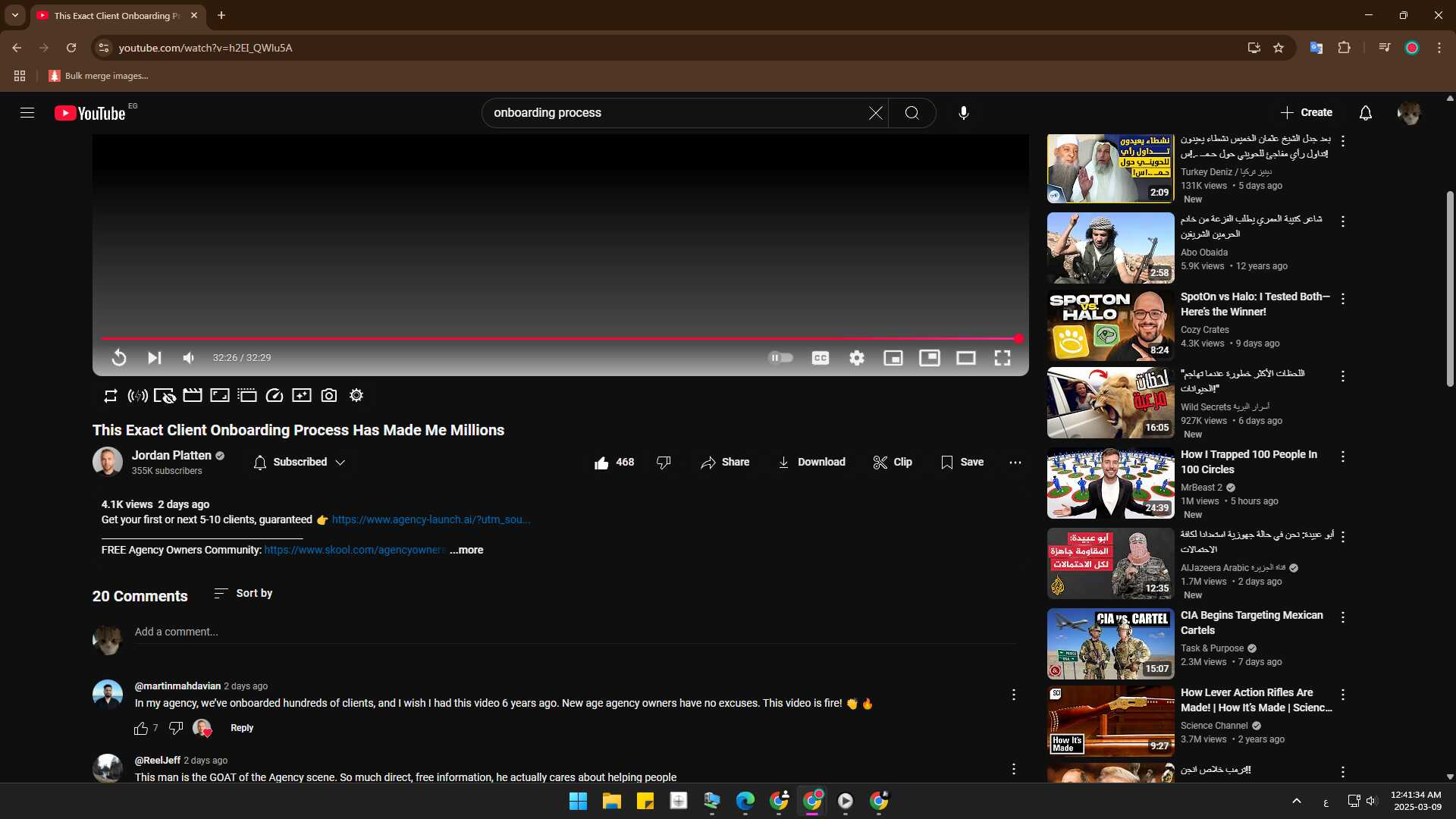Enable miniplayer mode
The image size is (1456, 819).
click(893, 358)
